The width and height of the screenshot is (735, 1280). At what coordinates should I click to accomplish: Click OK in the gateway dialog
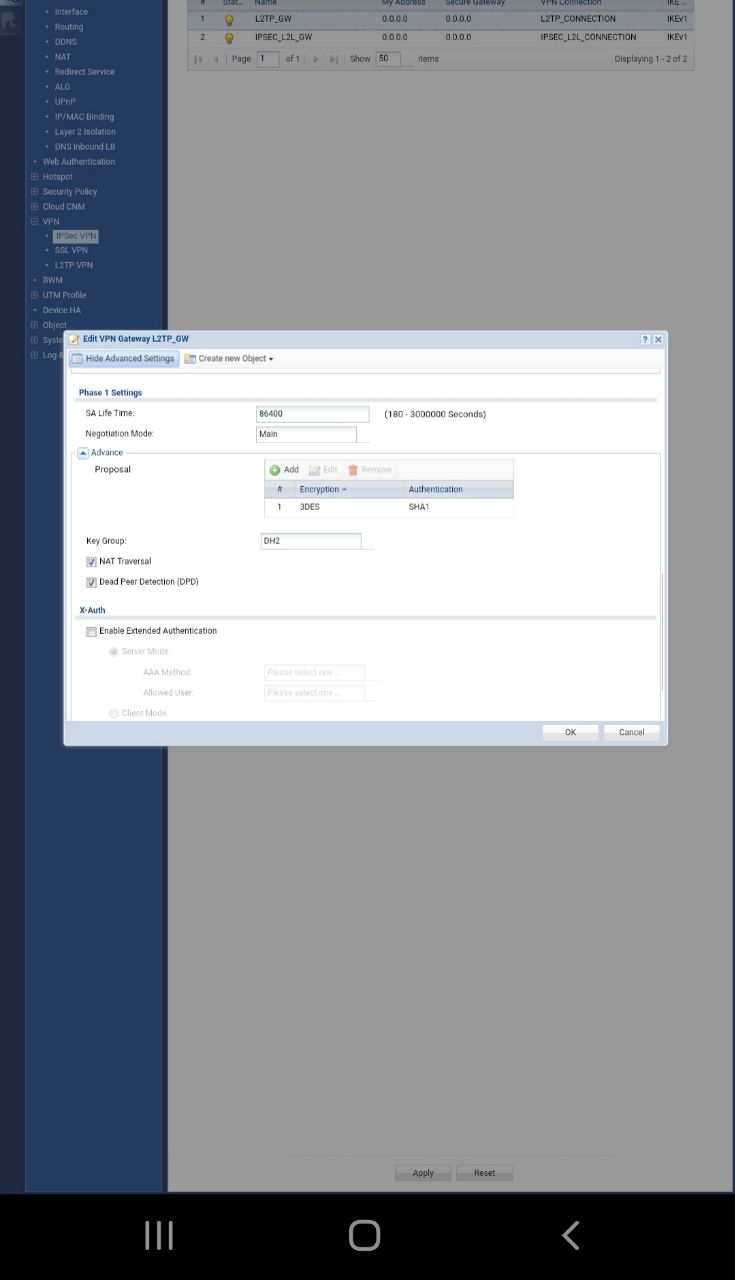point(571,732)
